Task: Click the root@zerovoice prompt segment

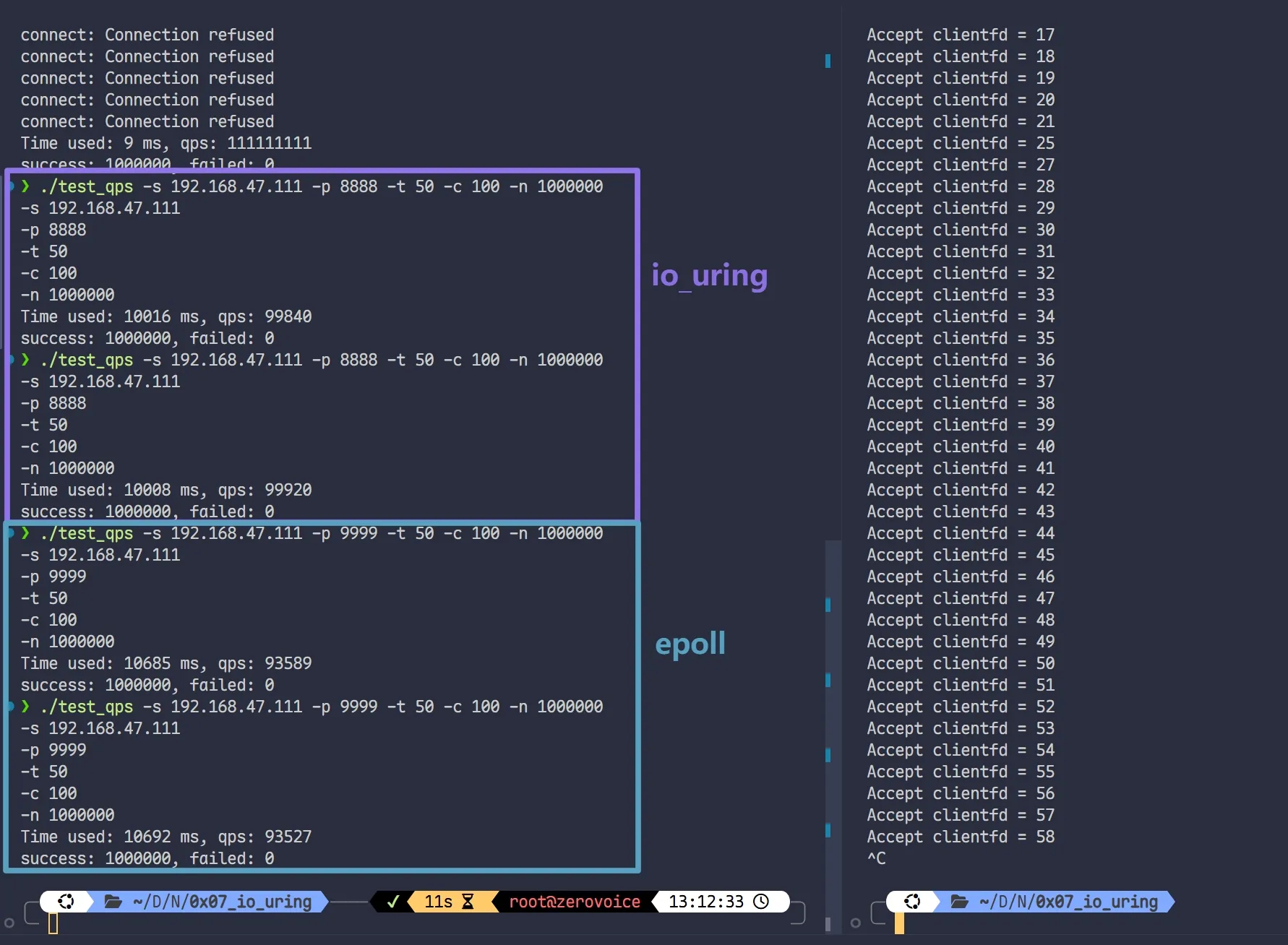Action: pyautogui.click(x=574, y=901)
